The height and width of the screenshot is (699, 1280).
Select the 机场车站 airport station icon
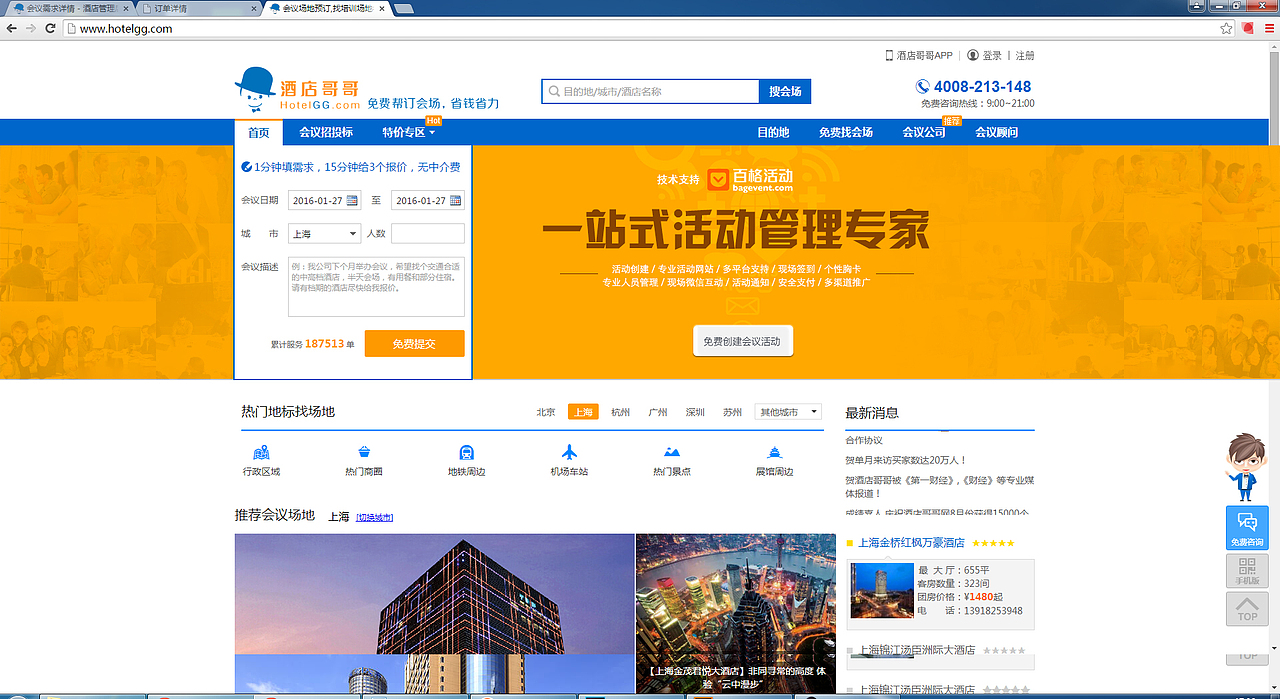(x=570, y=453)
